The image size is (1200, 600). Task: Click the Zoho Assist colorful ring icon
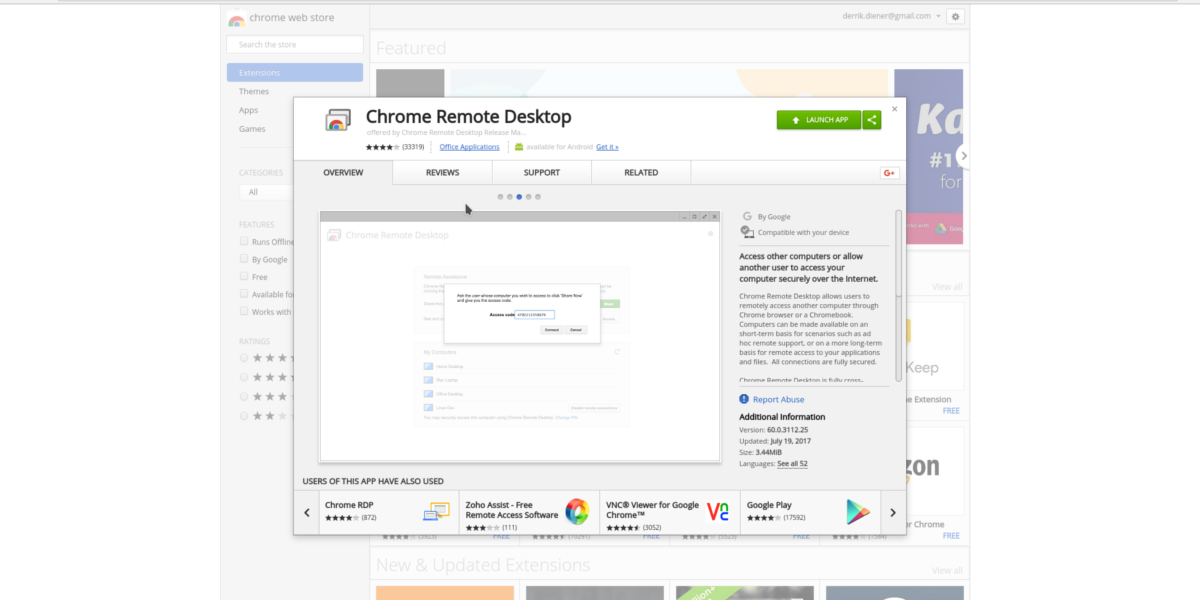[x=577, y=511]
